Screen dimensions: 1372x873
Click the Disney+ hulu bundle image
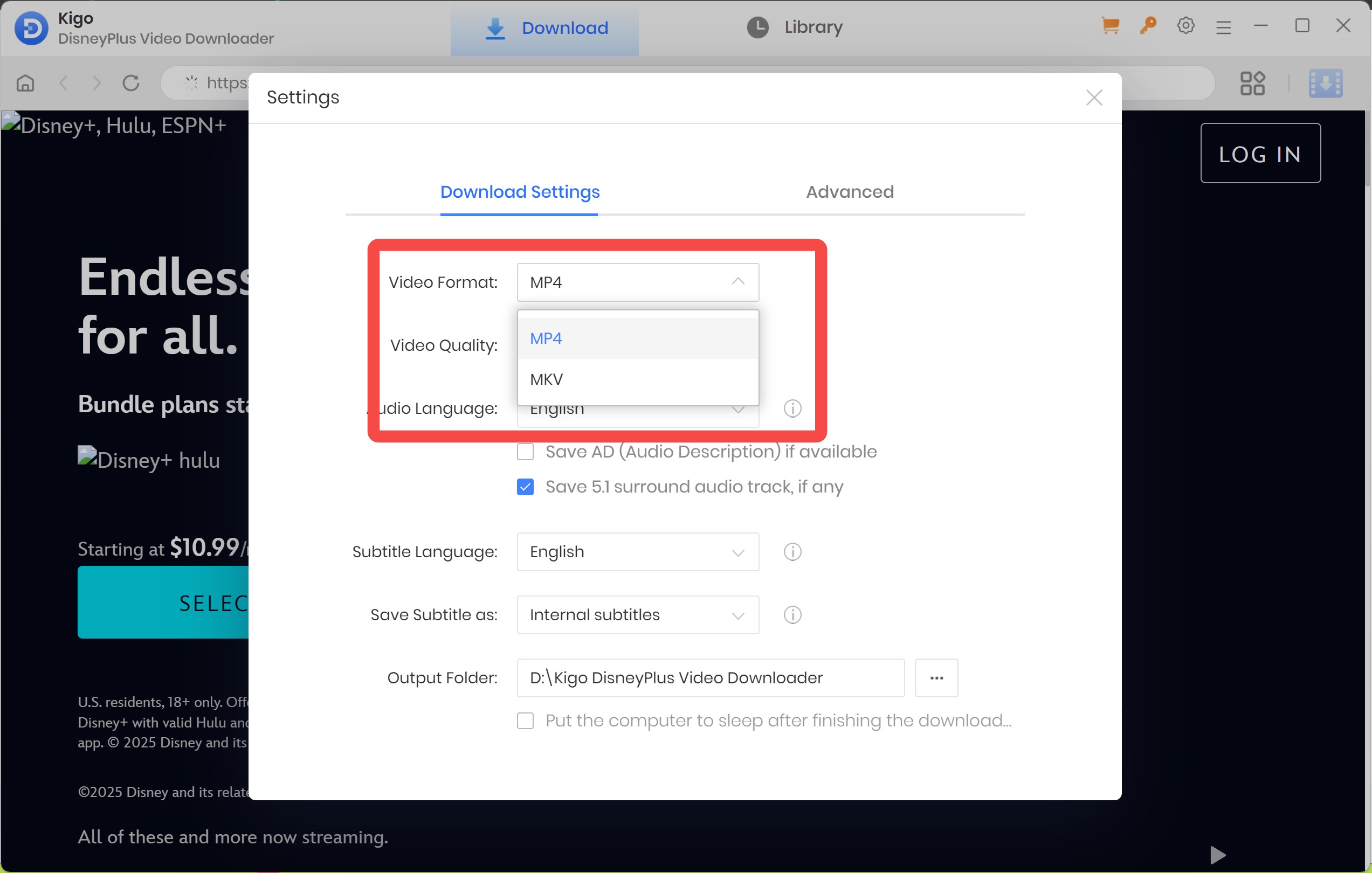[x=149, y=459]
